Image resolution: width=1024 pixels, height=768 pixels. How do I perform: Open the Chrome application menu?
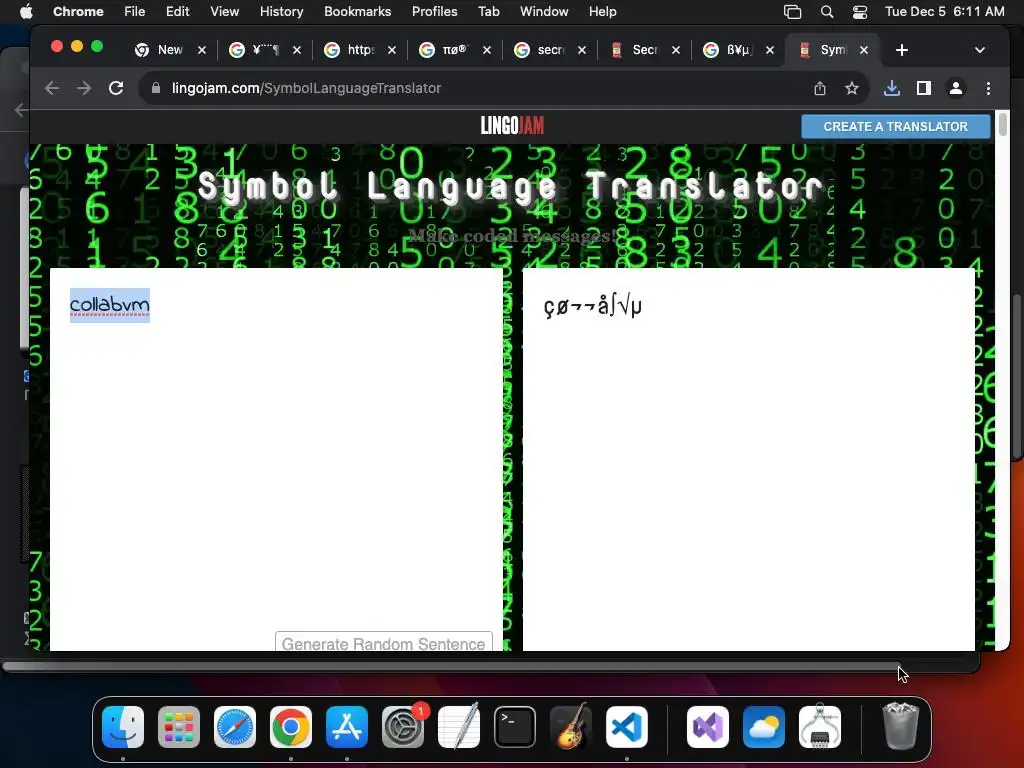point(78,12)
